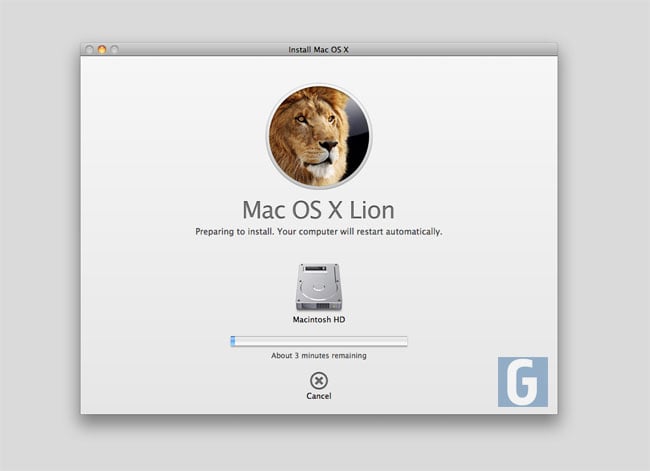
Task: Click the "Macintosh HD" drive label
Action: (x=319, y=320)
